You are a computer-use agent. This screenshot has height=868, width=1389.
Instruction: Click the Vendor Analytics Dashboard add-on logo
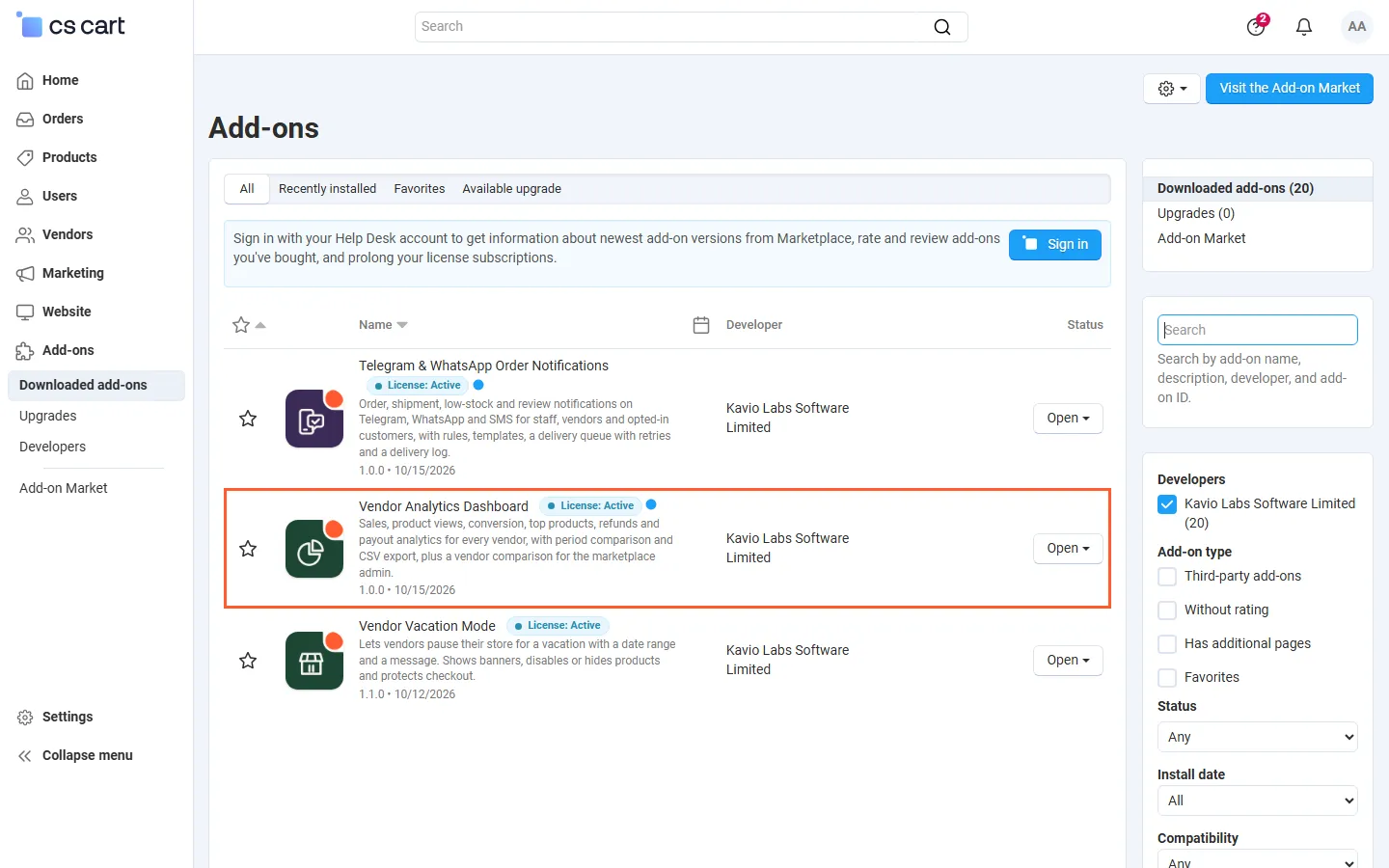[x=314, y=549]
